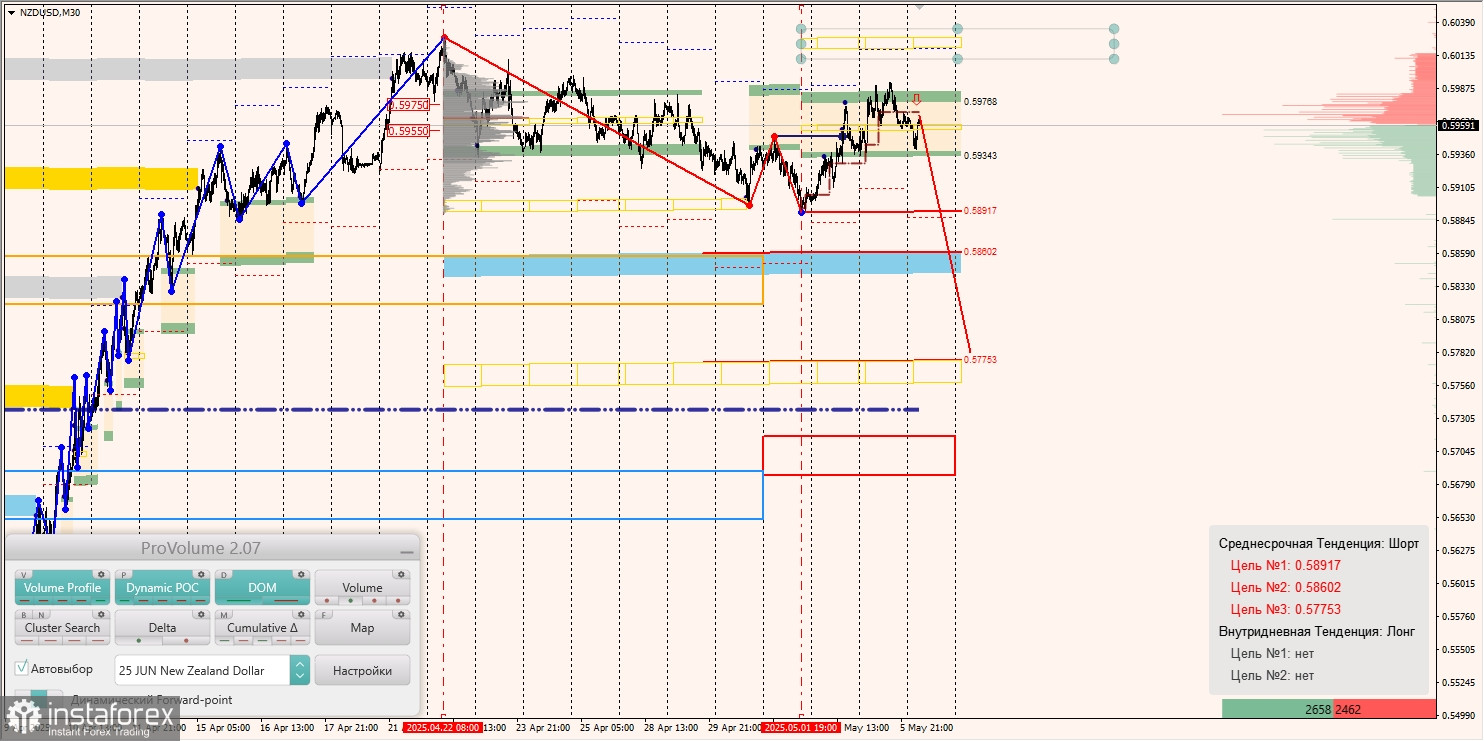Open Delta settings gear
1484x741 pixels.
tap(201, 614)
